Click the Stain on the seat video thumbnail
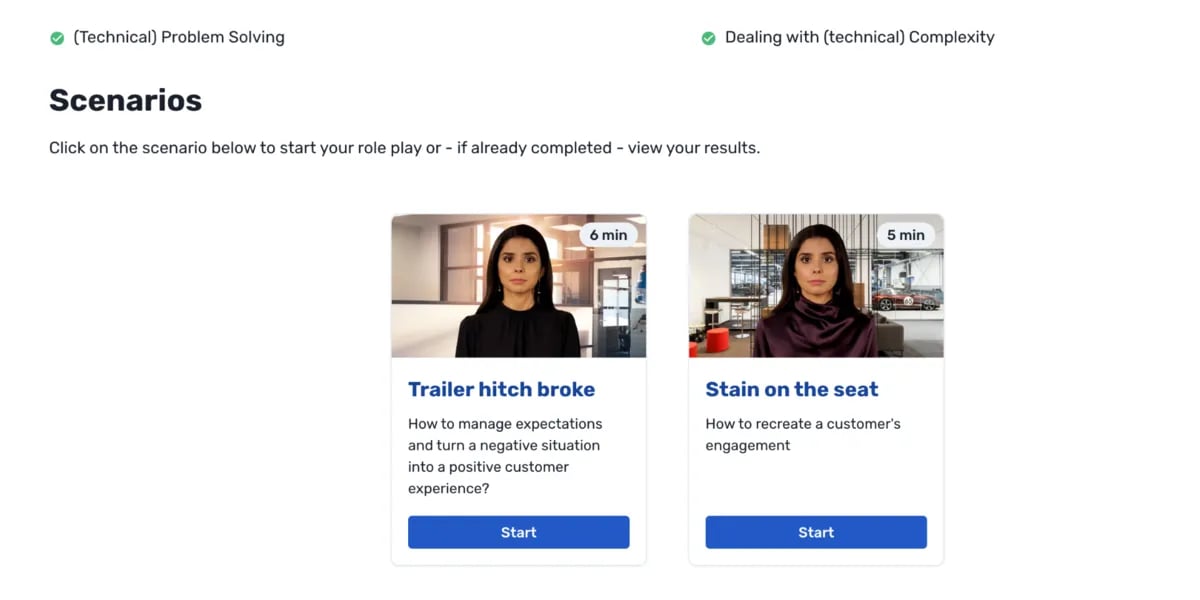The image size is (1200, 600). [815, 286]
